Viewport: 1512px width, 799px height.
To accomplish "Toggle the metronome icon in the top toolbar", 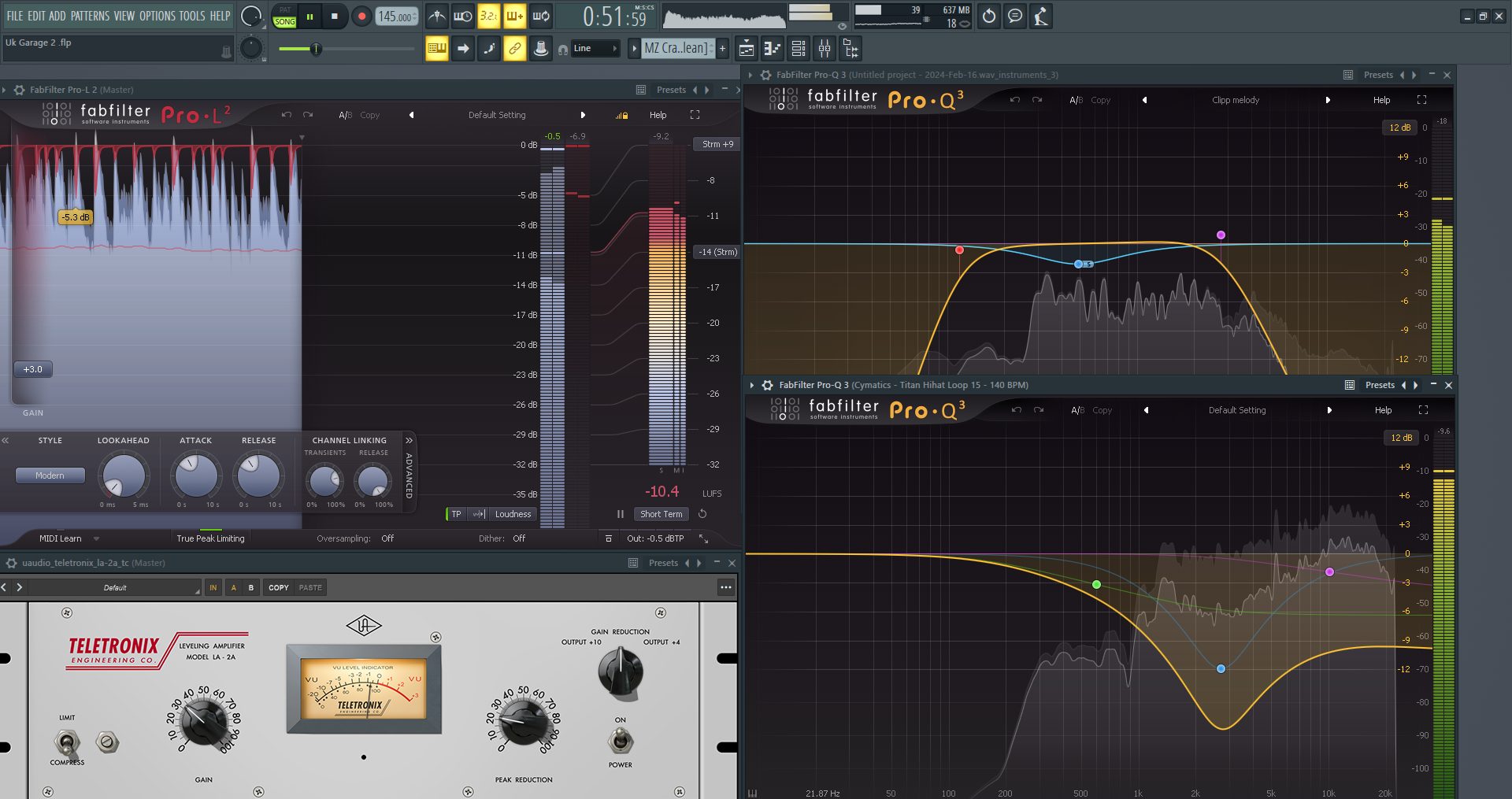I will [x=437, y=16].
